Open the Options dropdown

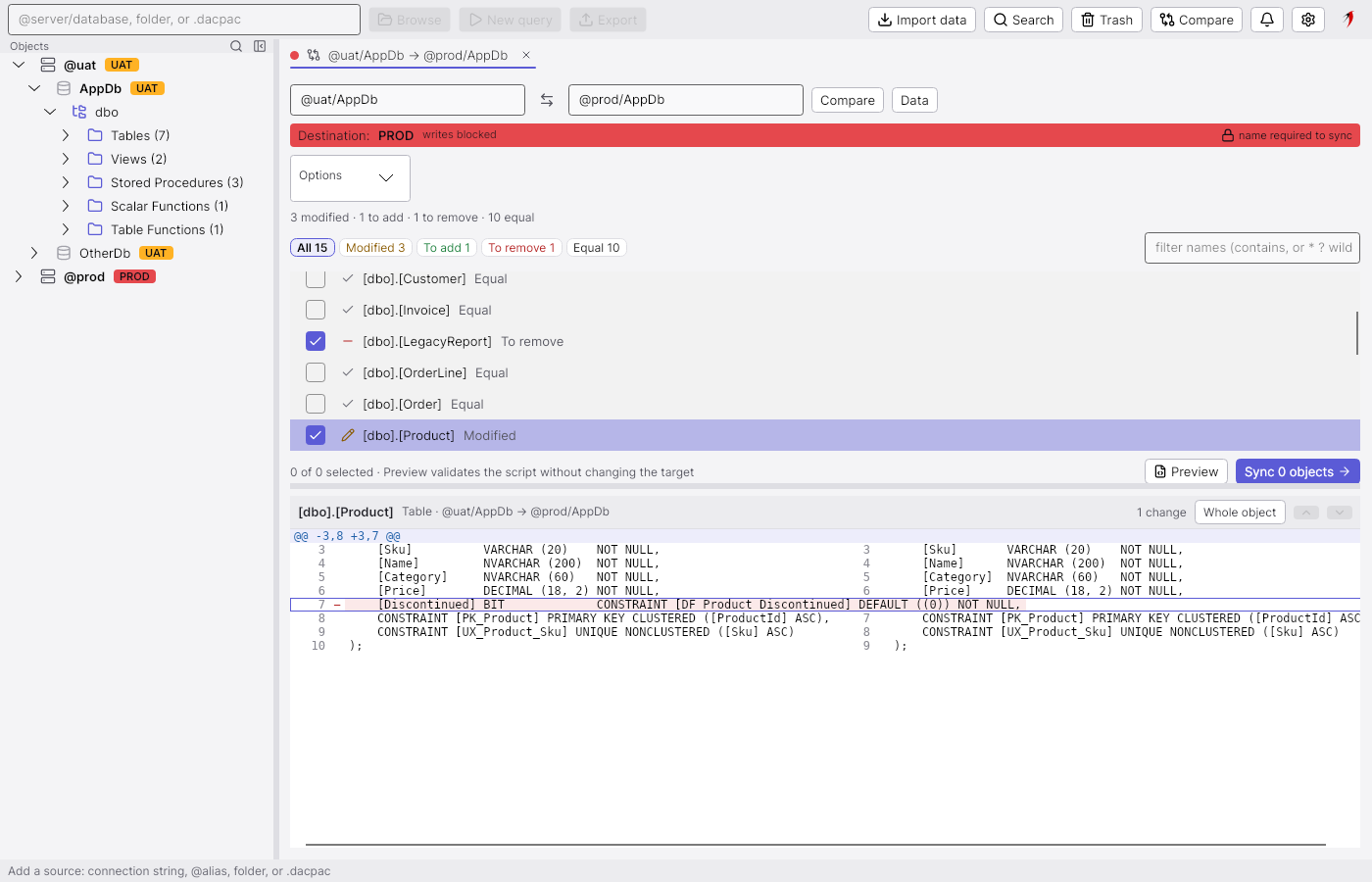(x=350, y=177)
